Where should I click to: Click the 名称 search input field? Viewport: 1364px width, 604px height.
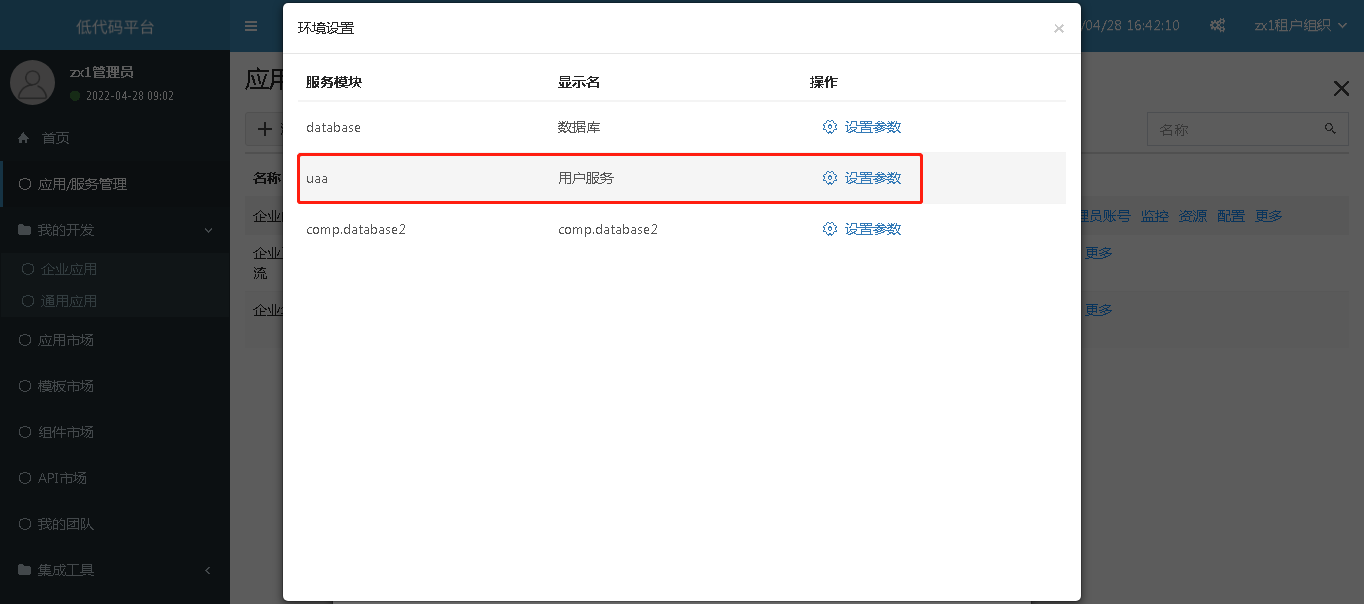coord(1234,129)
